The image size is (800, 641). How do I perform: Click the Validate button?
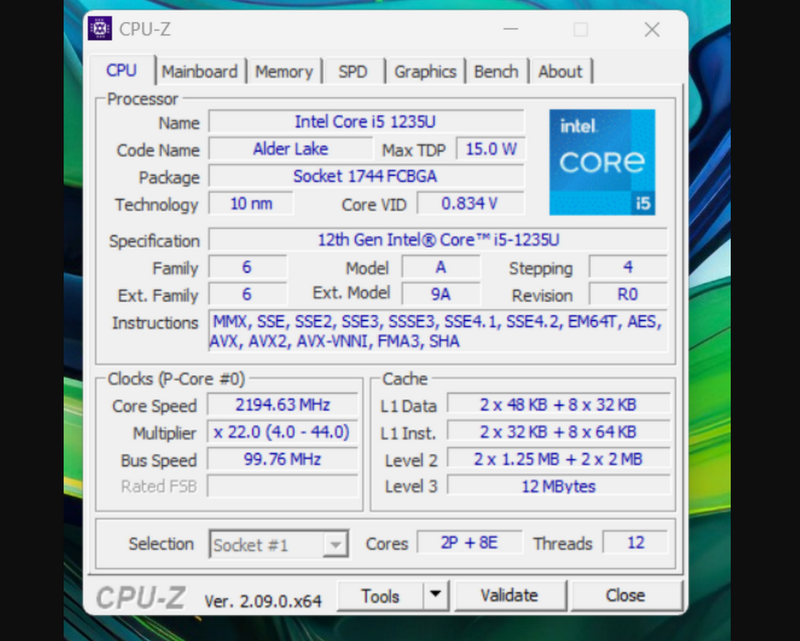[510, 595]
